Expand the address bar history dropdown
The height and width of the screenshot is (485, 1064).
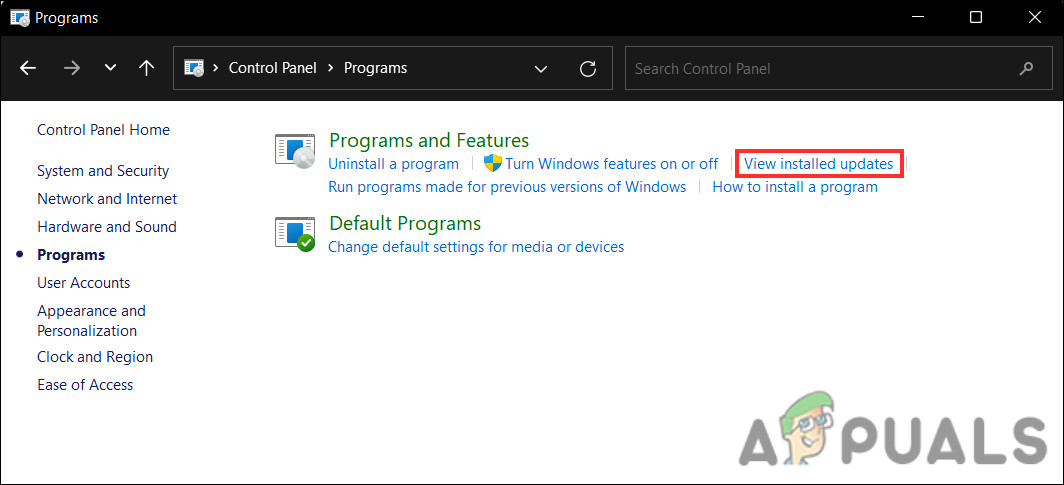[541, 68]
